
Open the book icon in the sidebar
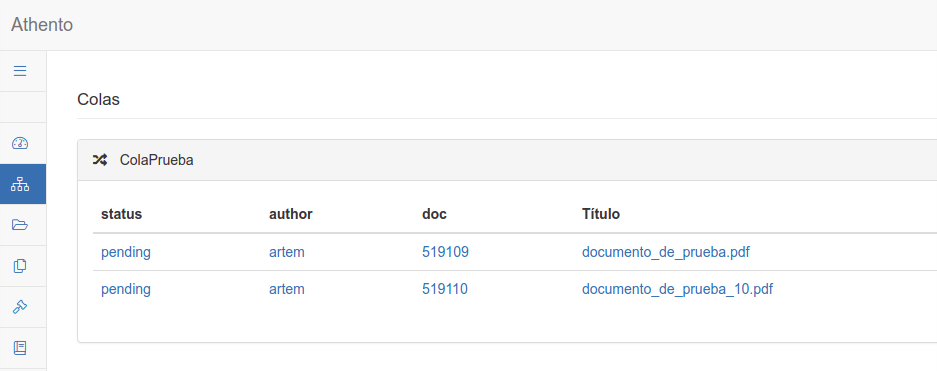coord(20,348)
